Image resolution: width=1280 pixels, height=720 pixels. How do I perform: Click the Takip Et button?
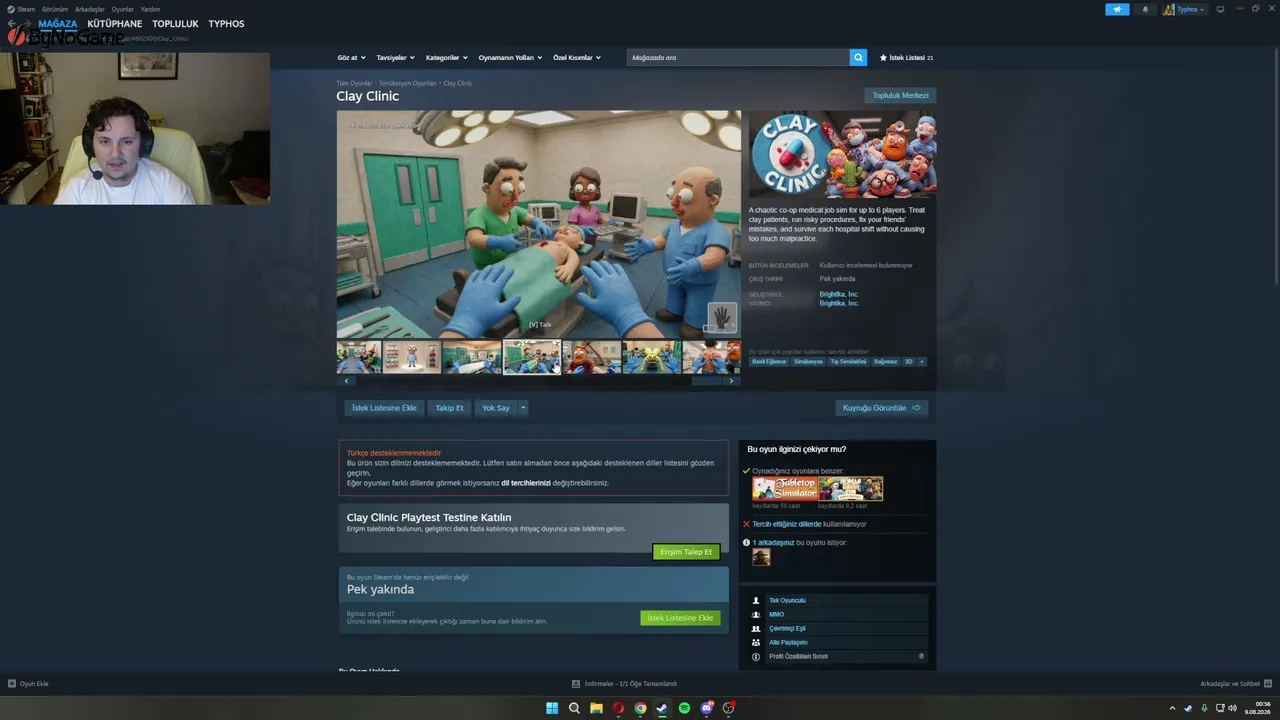pos(449,408)
